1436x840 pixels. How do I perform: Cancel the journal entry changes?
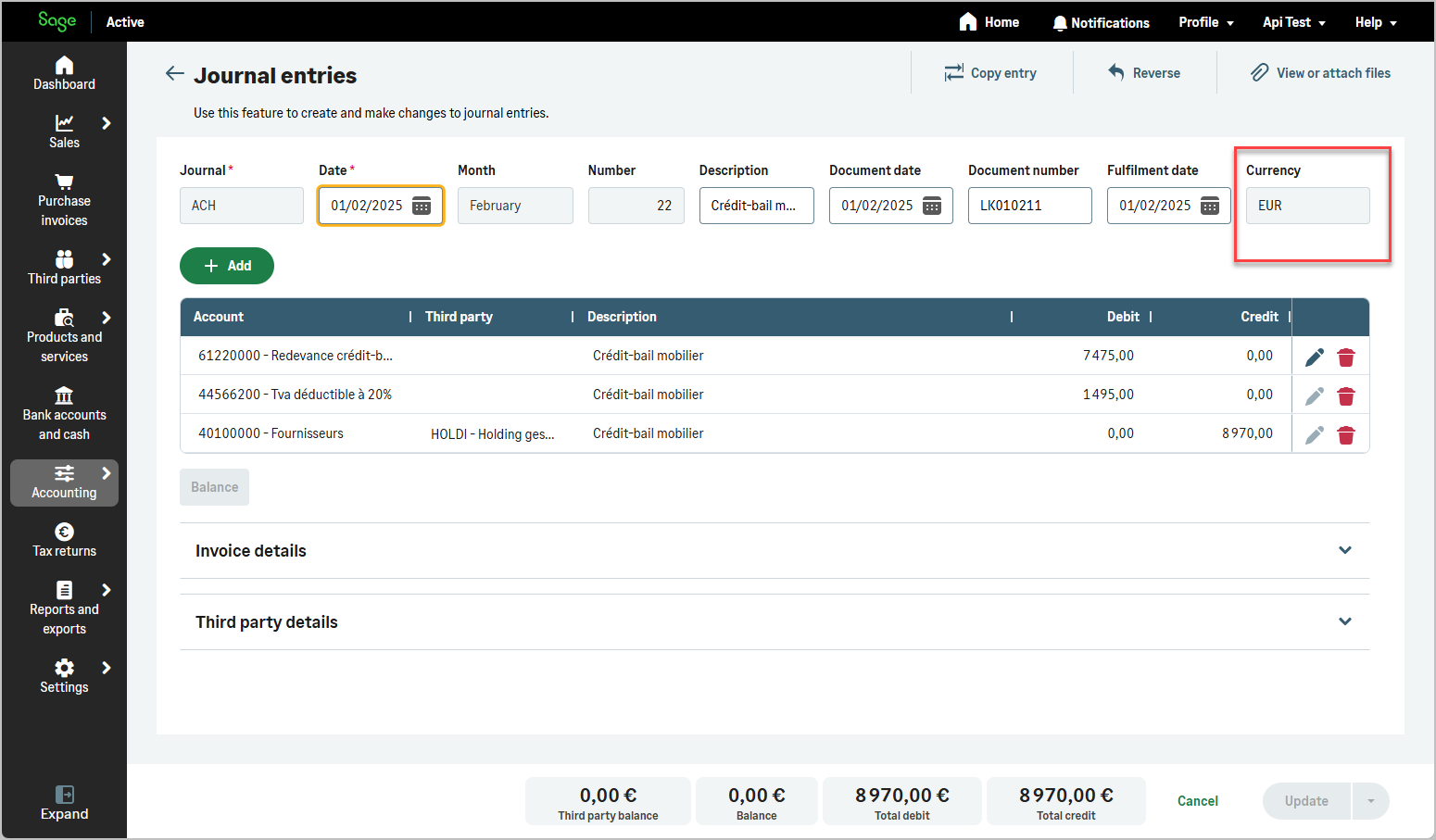click(1198, 801)
